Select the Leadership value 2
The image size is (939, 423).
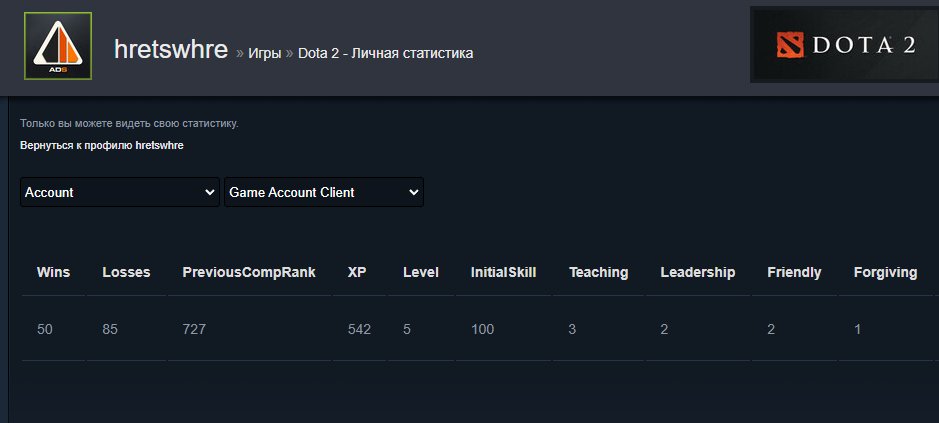click(664, 330)
